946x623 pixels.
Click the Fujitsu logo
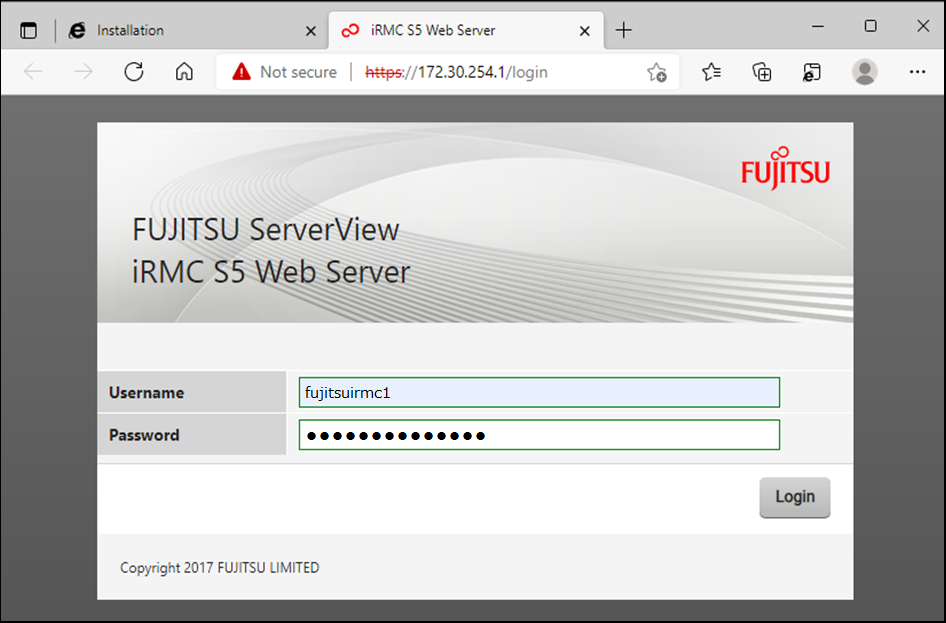point(786,168)
